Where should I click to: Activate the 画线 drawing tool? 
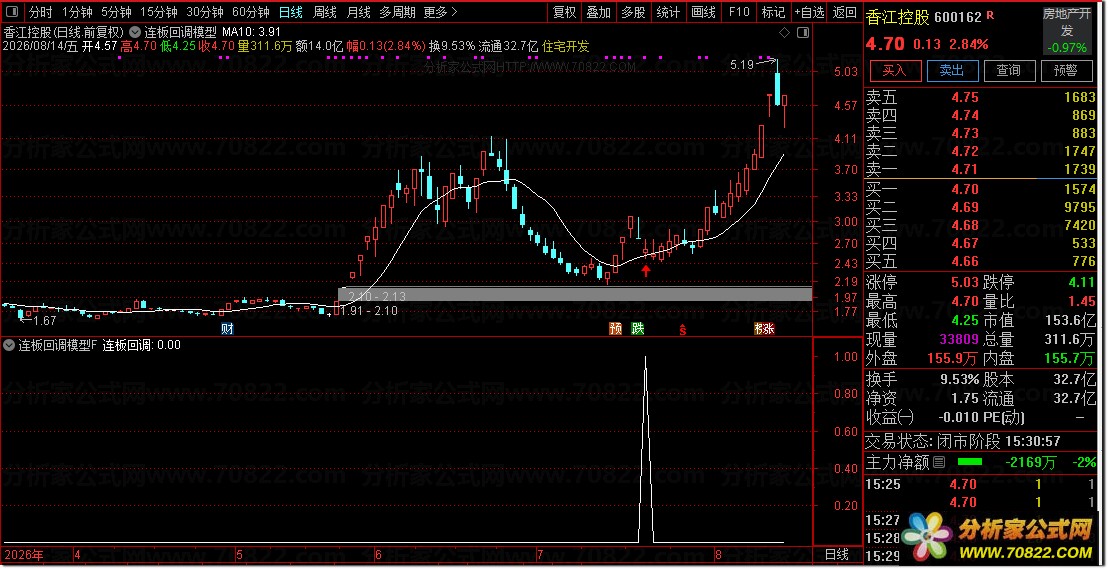click(703, 12)
